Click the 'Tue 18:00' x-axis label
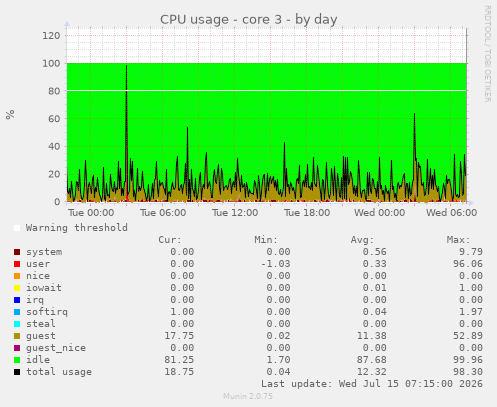 point(307,213)
